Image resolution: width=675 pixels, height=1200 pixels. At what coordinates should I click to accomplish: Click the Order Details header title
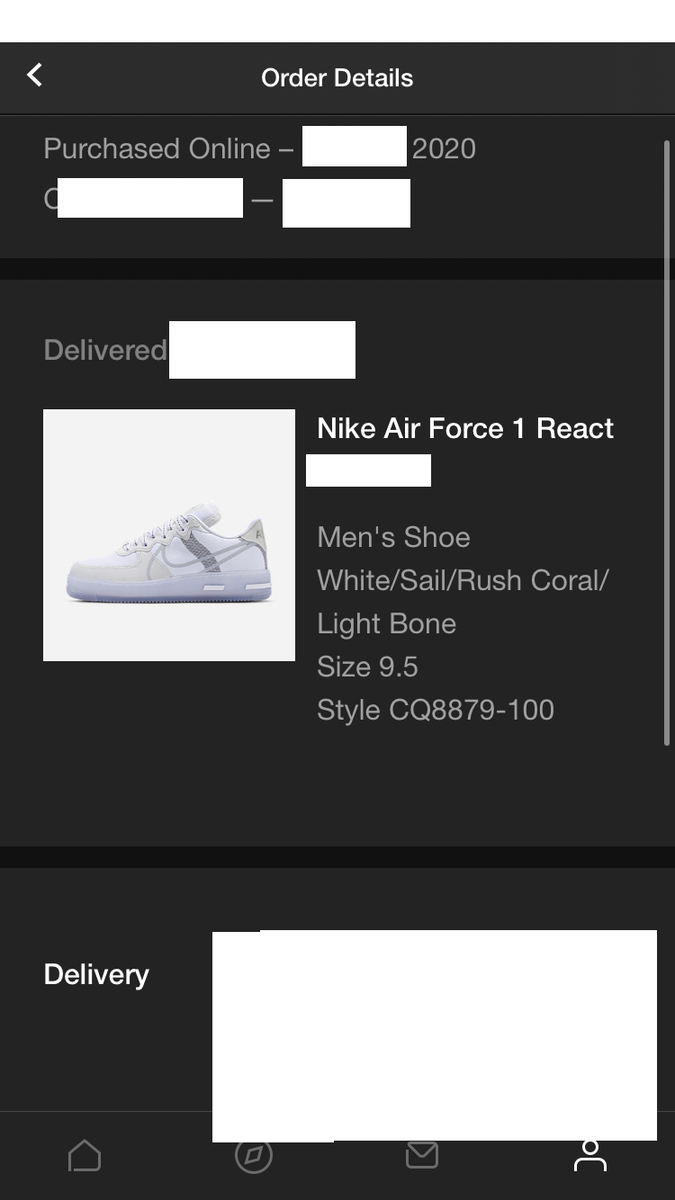pyautogui.click(x=337, y=78)
